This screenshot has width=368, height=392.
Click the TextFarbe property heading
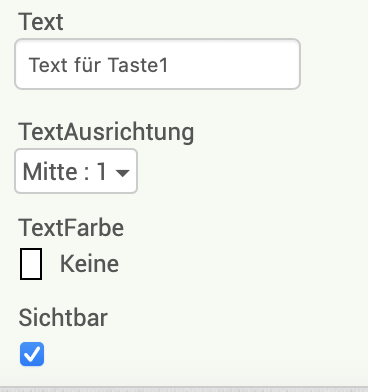pyautogui.click(x=71, y=228)
